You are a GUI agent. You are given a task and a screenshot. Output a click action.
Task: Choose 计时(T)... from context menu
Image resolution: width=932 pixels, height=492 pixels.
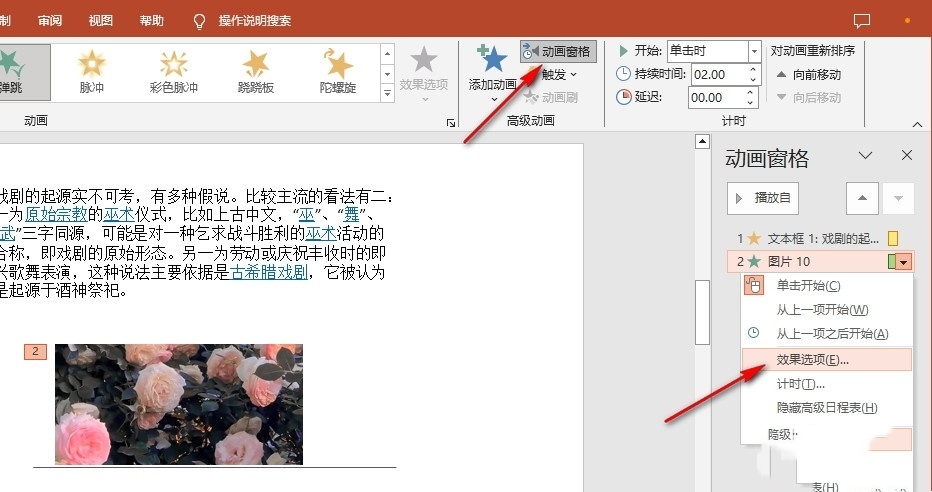click(x=800, y=383)
